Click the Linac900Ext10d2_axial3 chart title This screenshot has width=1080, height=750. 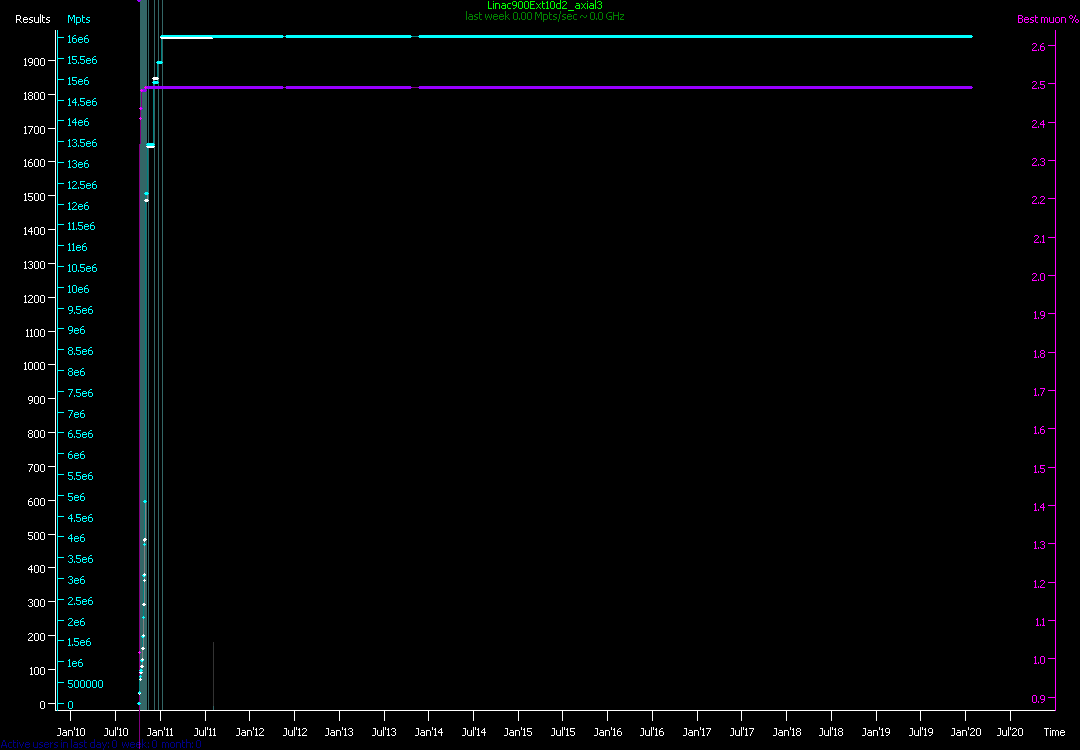(x=544, y=5)
